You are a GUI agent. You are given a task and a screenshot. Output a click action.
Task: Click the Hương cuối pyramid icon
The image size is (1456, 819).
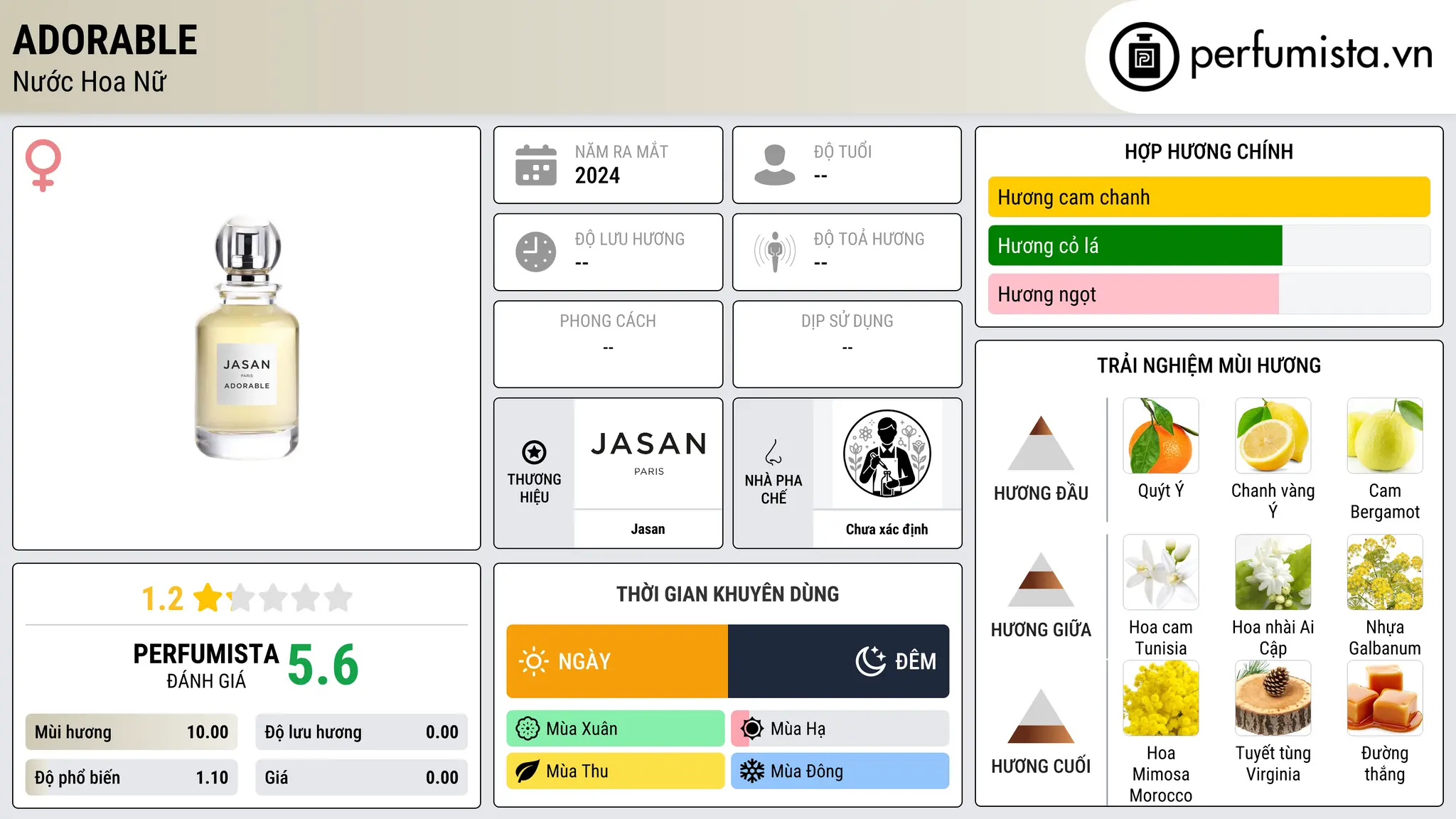(x=1041, y=715)
